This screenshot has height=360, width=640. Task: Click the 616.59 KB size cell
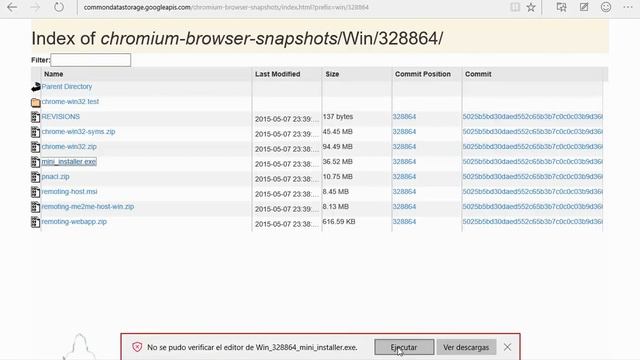pos(339,222)
